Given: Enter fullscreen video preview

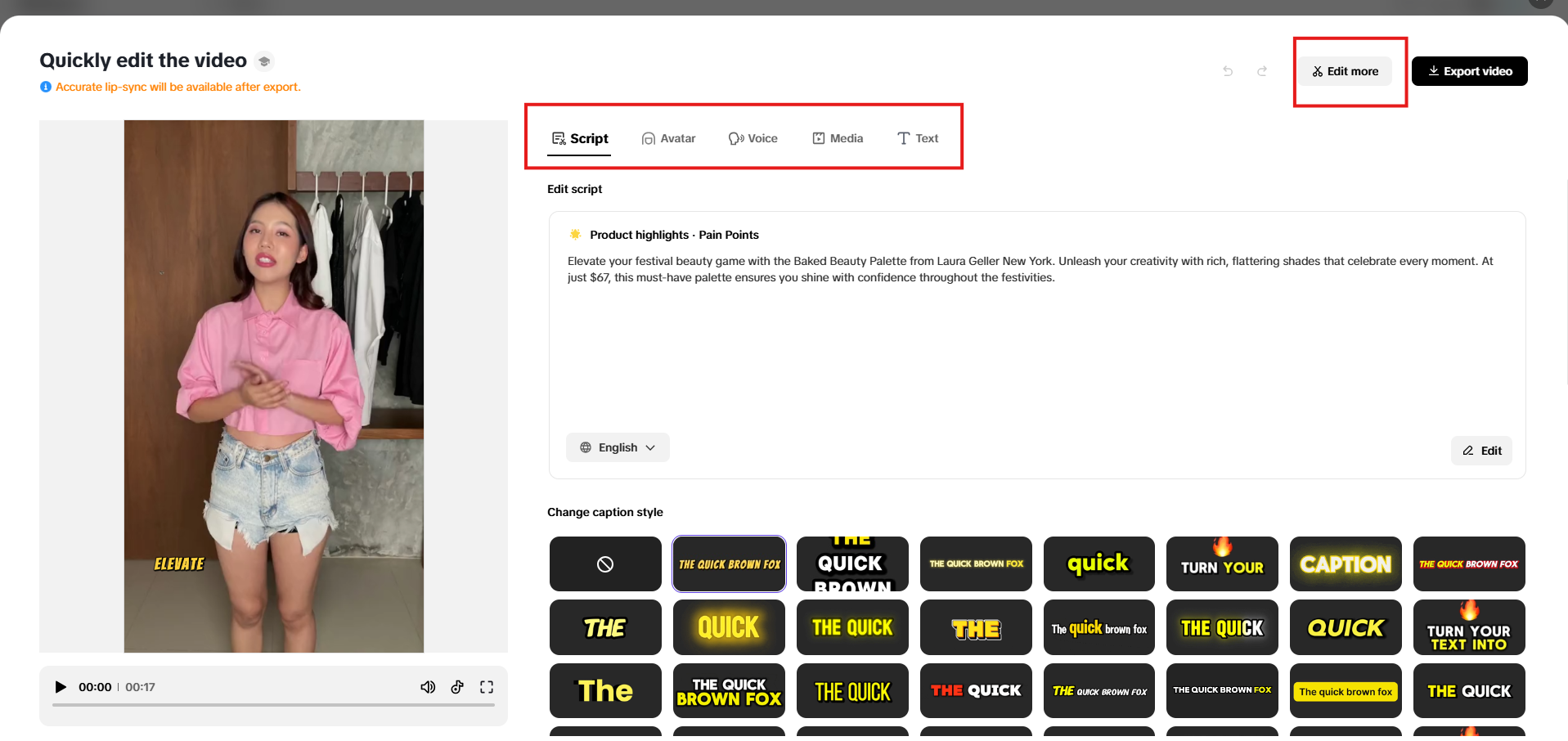Looking at the screenshot, I should point(487,687).
